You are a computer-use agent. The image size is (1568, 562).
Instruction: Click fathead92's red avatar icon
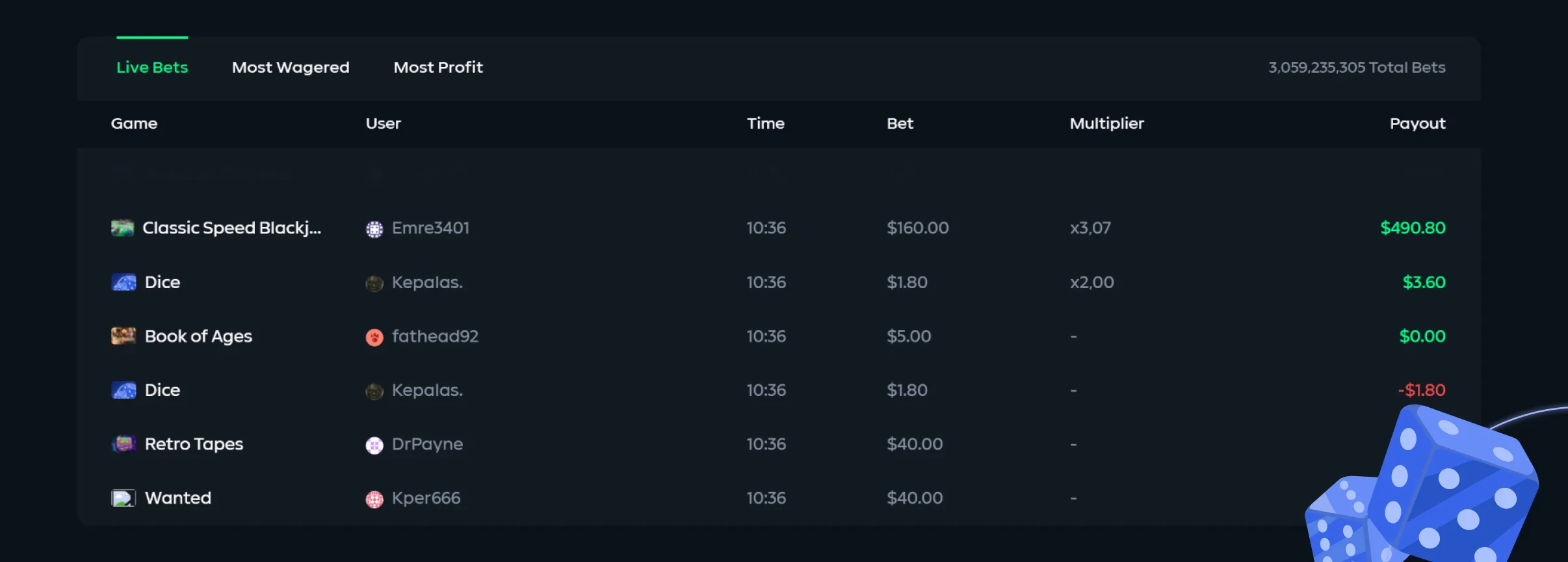coord(374,337)
